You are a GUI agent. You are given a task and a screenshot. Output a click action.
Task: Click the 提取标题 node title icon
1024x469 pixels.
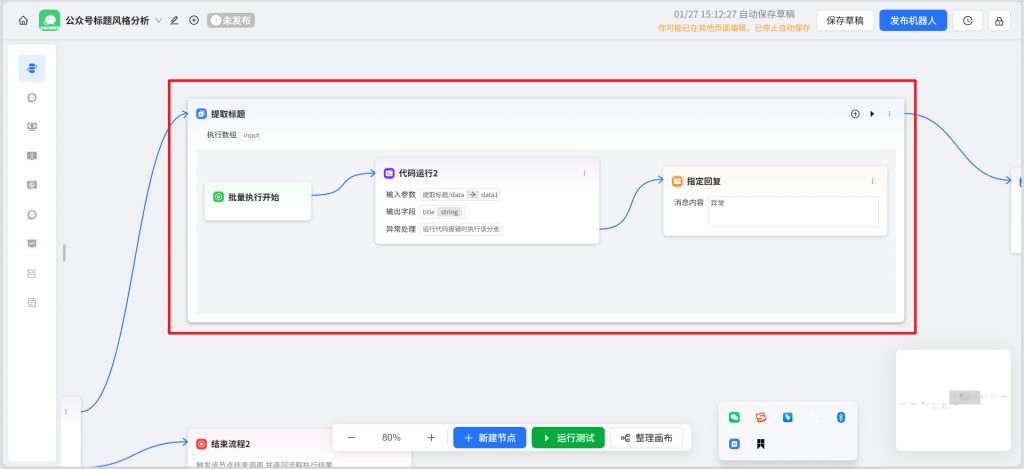click(x=201, y=114)
